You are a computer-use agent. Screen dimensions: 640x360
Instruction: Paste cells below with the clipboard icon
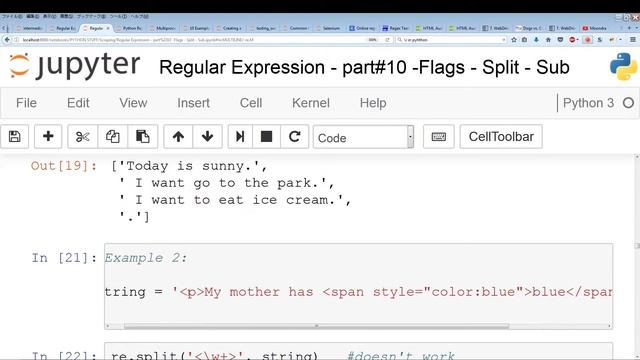[142, 136]
